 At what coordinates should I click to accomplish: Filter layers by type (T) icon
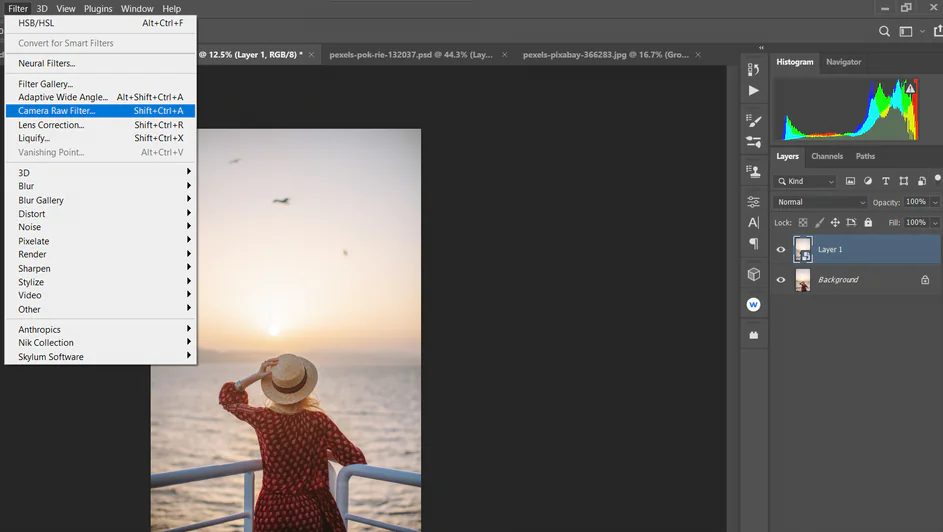[x=885, y=181]
